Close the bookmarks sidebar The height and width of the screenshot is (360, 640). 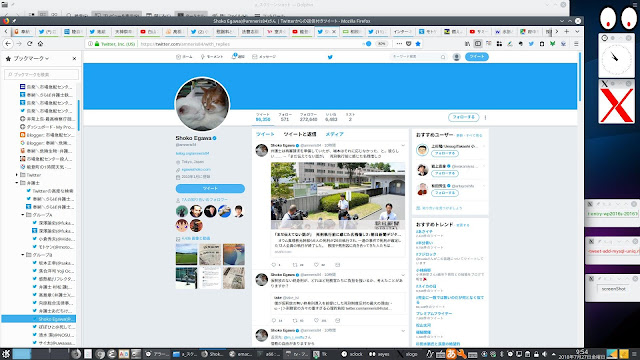point(74,59)
